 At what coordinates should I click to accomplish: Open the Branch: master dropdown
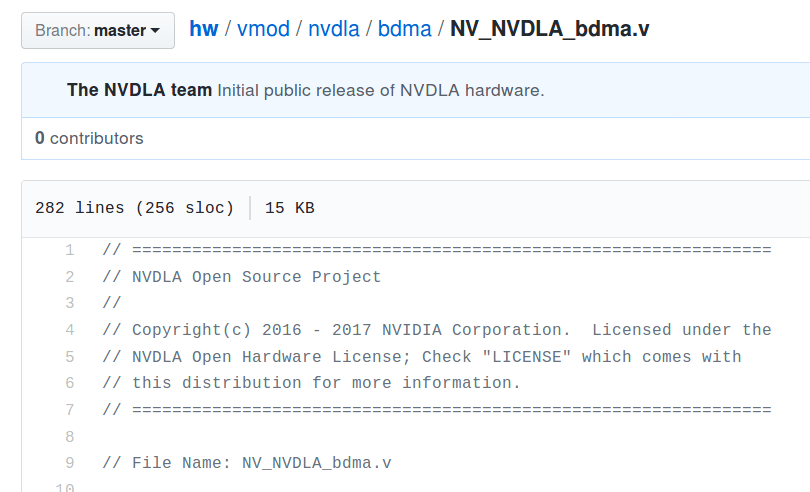tap(98, 30)
